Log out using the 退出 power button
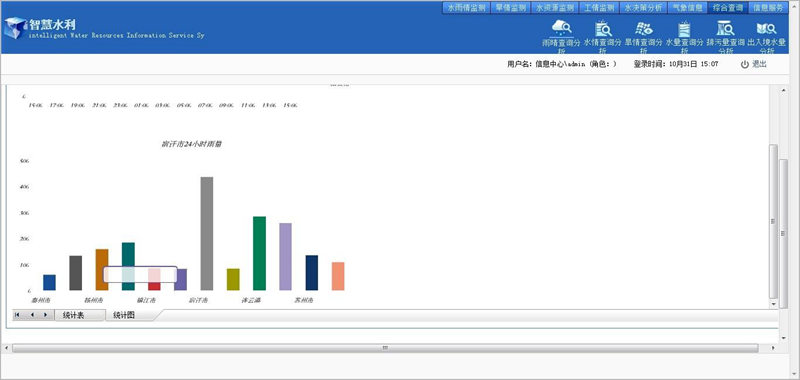The image size is (800, 380). click(754, 64)
